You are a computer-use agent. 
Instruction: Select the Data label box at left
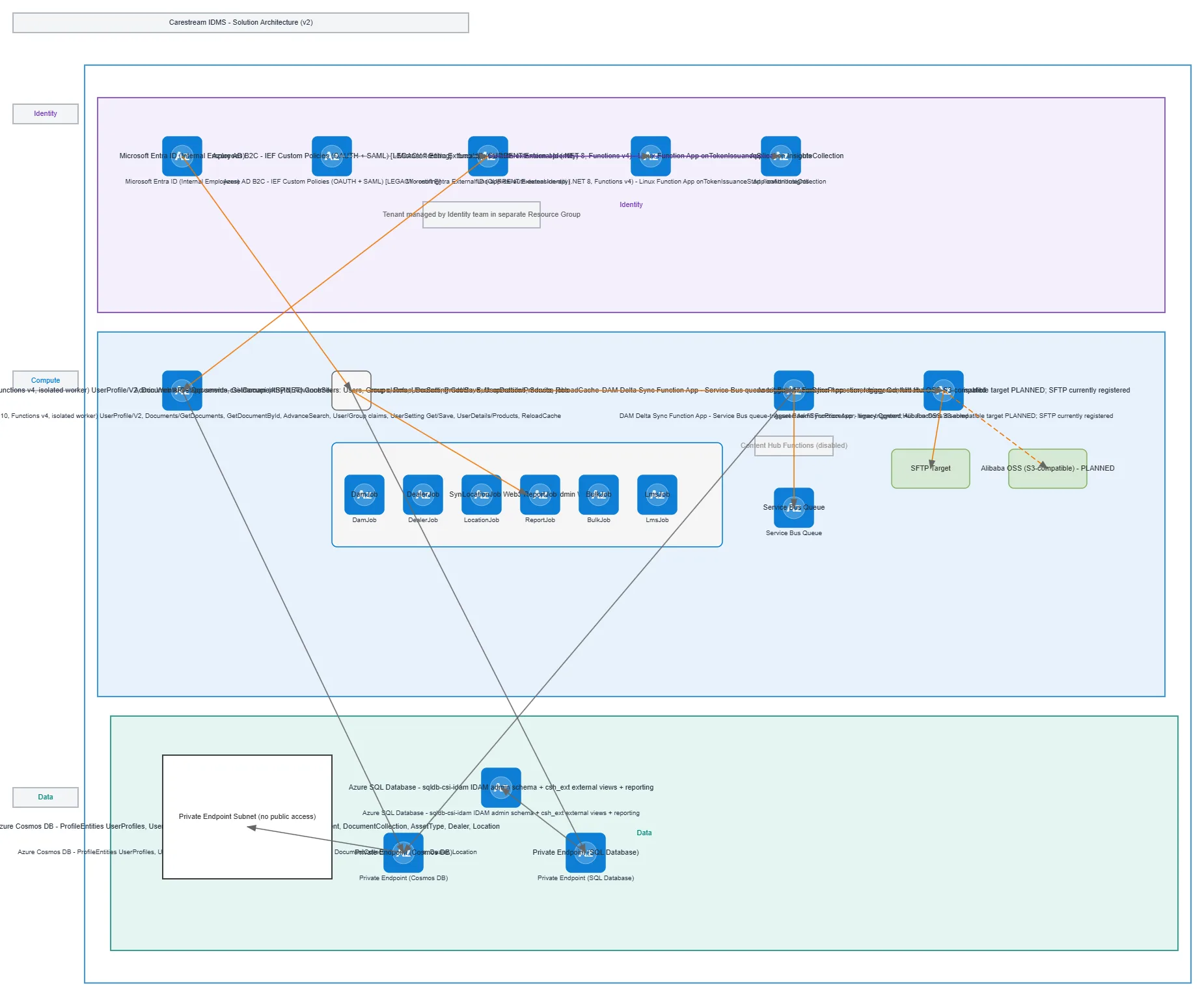(x=46, y=797)
